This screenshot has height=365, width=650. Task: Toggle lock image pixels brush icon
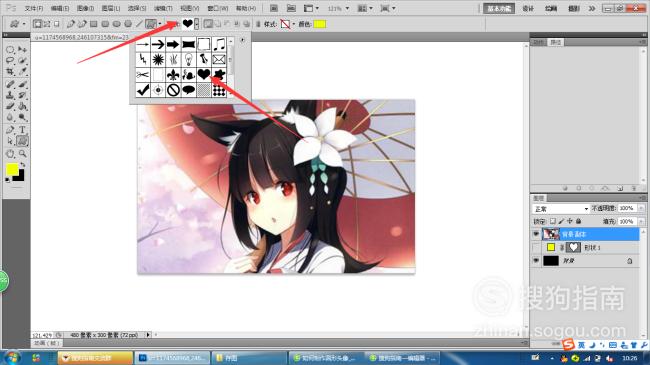[561, 221]
